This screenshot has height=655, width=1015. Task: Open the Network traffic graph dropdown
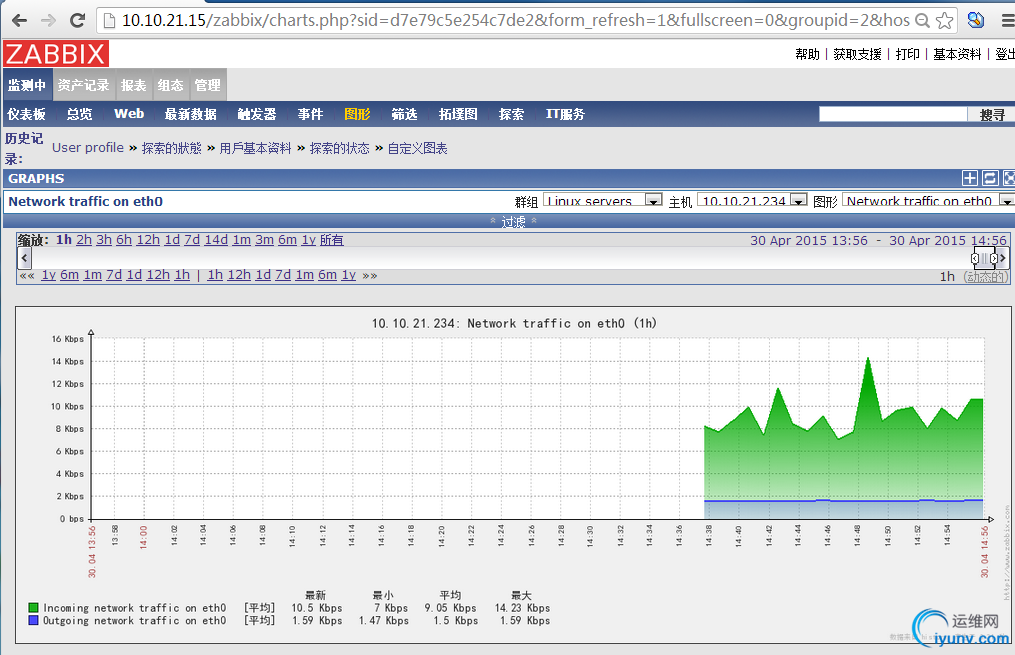point(928,200)
